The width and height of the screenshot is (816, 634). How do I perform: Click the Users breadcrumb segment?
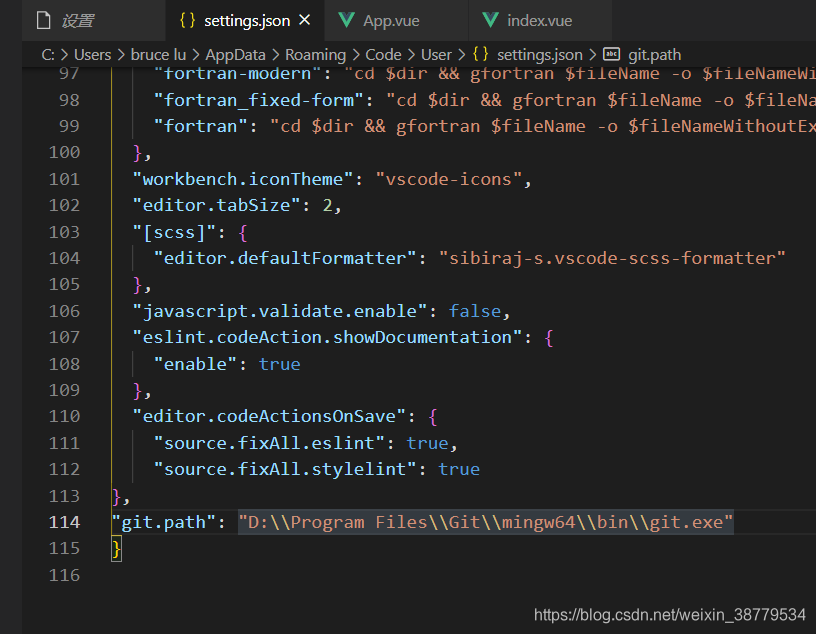click(x=93, y=55)
